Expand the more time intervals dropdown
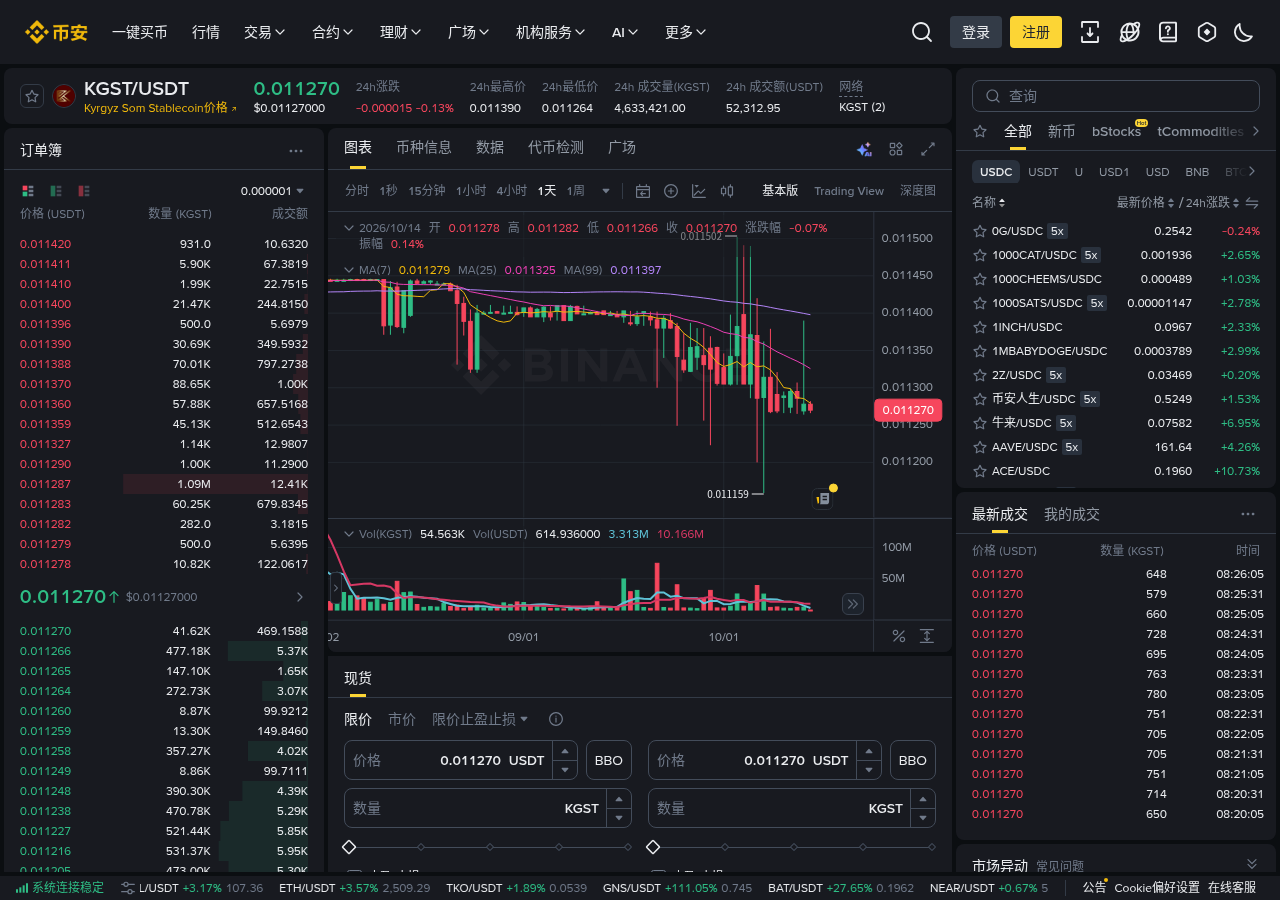1280x900 pixels. pyautogui.click(x=605, y=191)
